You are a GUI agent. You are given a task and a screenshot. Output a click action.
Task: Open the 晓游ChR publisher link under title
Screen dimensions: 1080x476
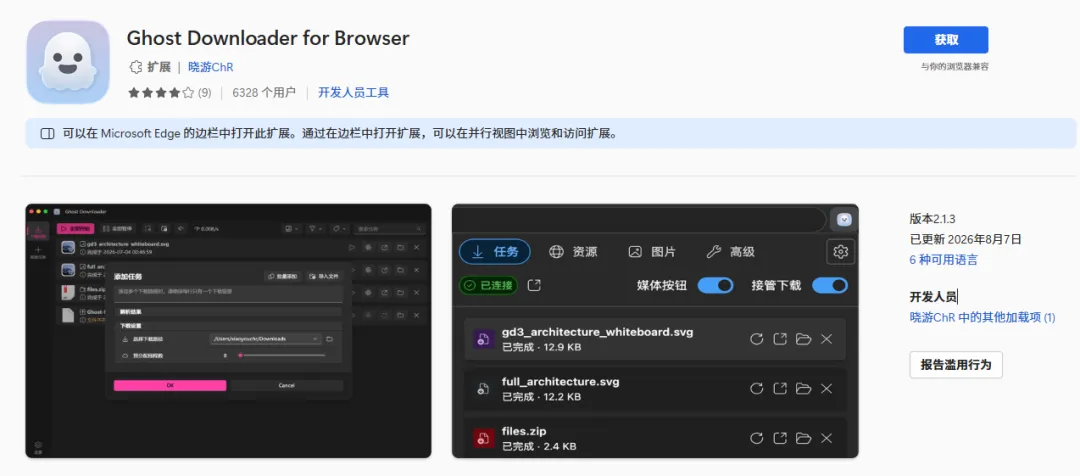[211, 68]
